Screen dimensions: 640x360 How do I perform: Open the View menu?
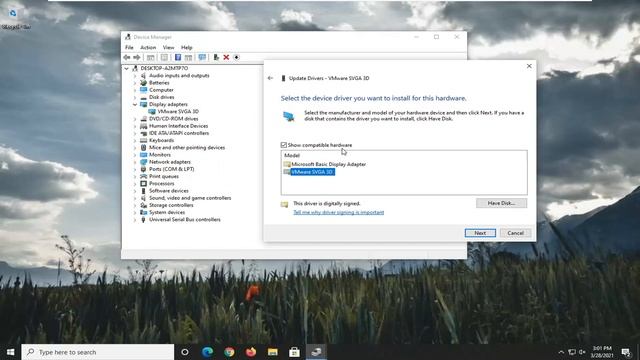click(168, 47)
